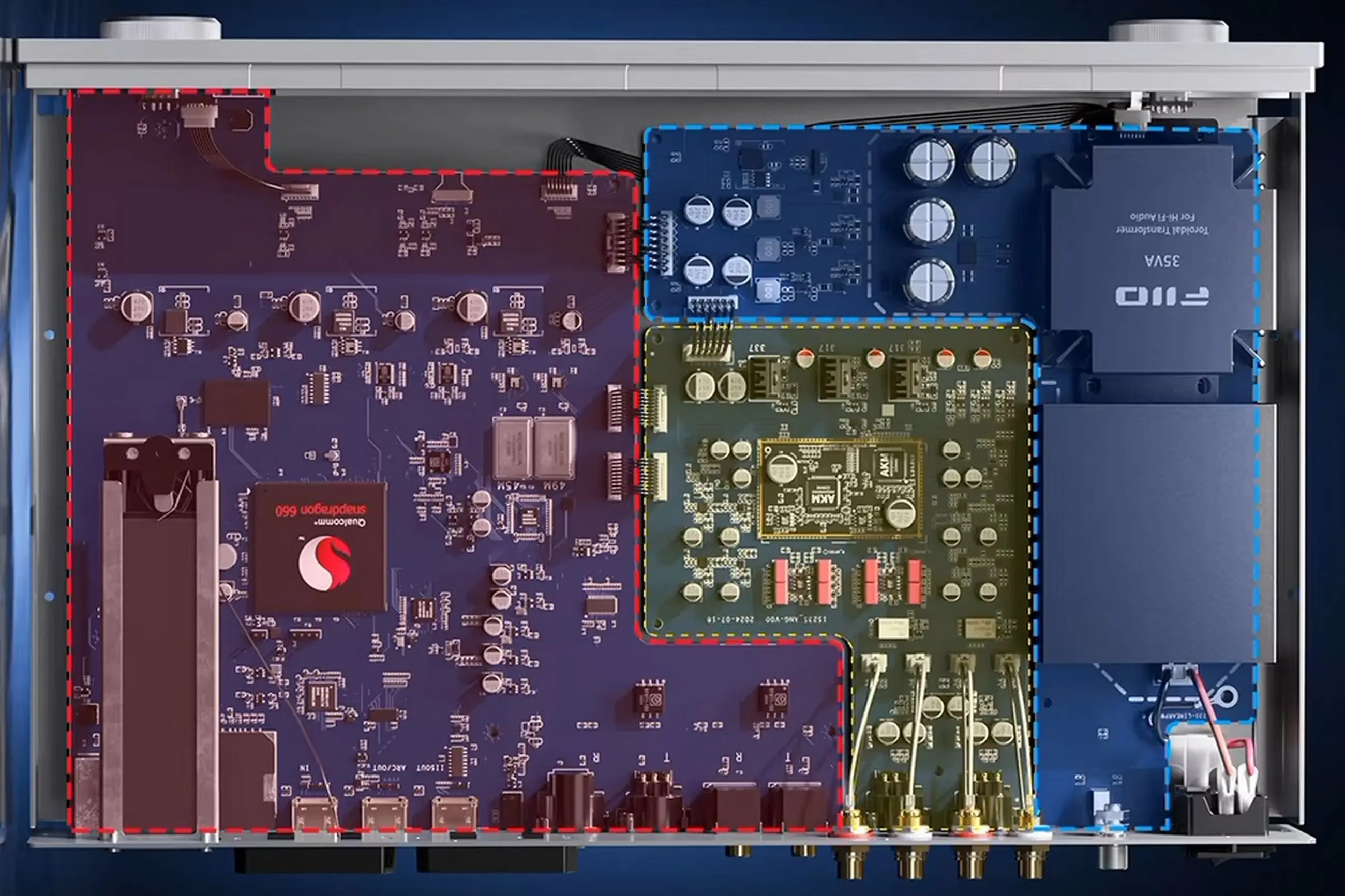The width and height of the screenshot is (1345, 896).
Task: Select the HDMI ARC/OUT port
Action: [x=385, y=814]
